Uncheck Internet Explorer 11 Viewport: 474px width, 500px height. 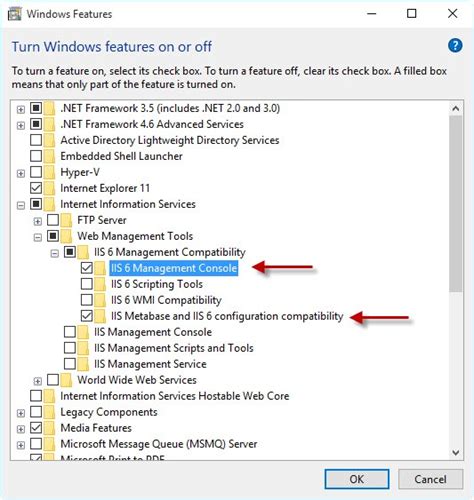[36, 188]
